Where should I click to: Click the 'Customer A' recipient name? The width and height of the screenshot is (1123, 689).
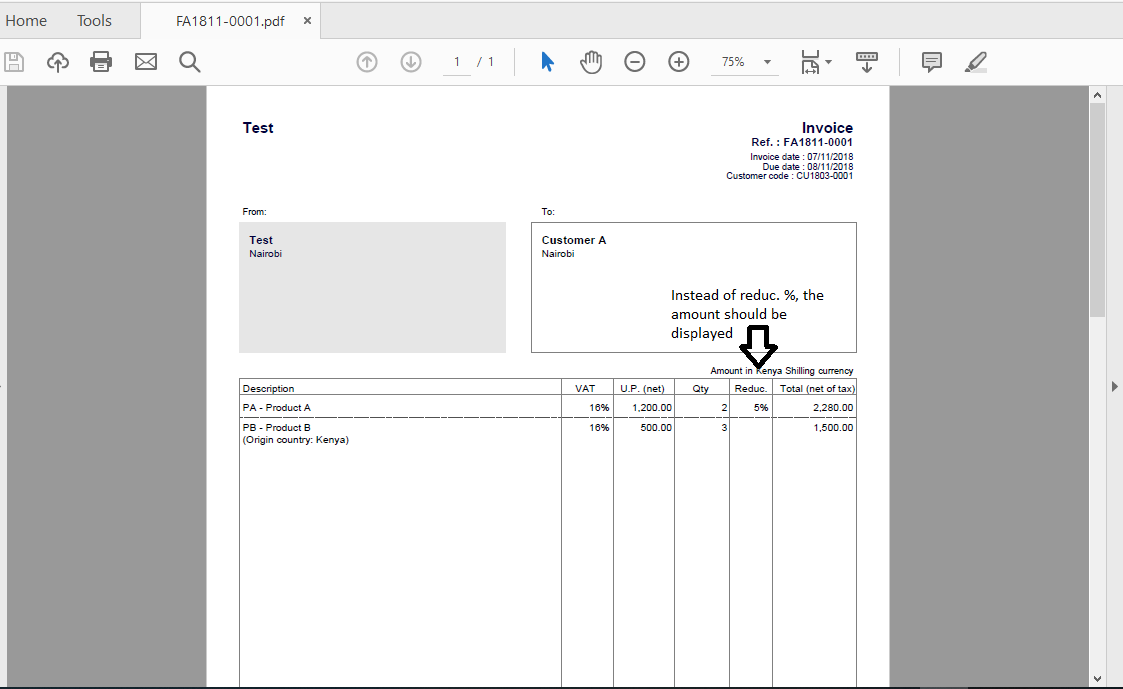pos(574,241)
